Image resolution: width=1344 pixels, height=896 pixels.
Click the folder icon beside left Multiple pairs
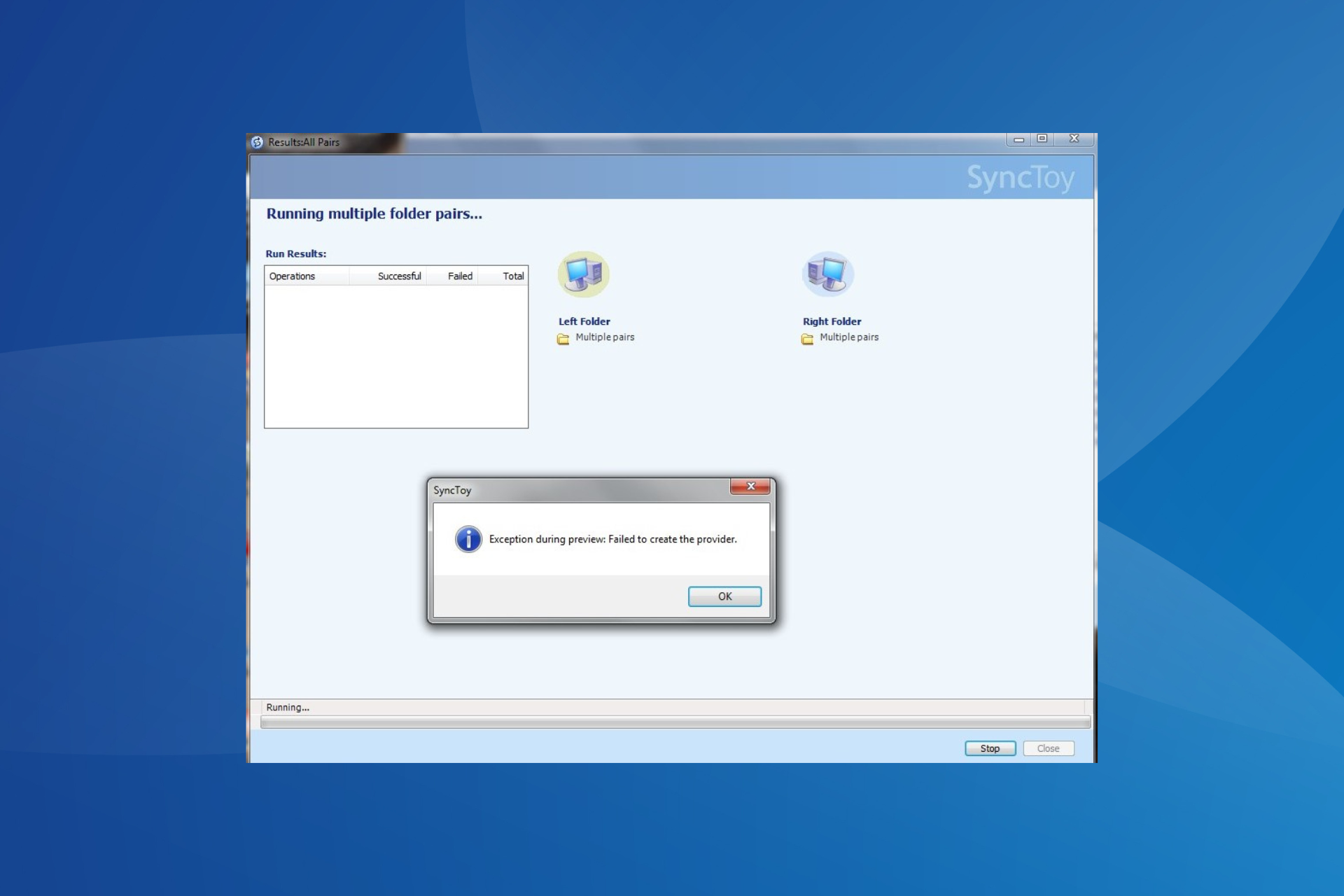563,339
